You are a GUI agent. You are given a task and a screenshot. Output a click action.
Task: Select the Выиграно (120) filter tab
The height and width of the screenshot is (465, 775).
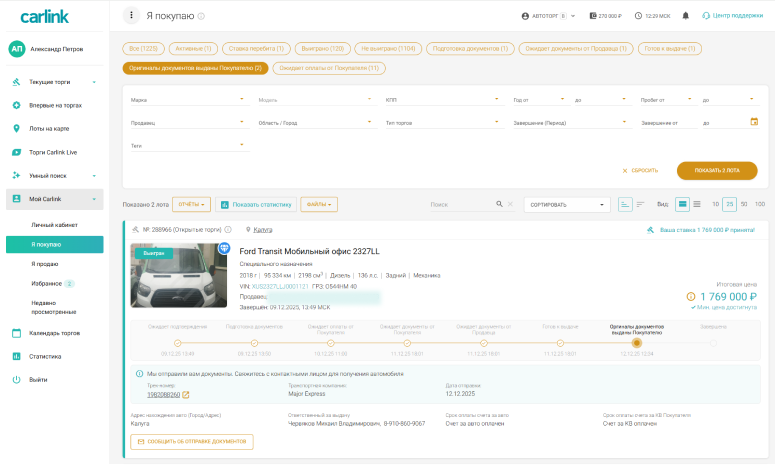(322, 48)
